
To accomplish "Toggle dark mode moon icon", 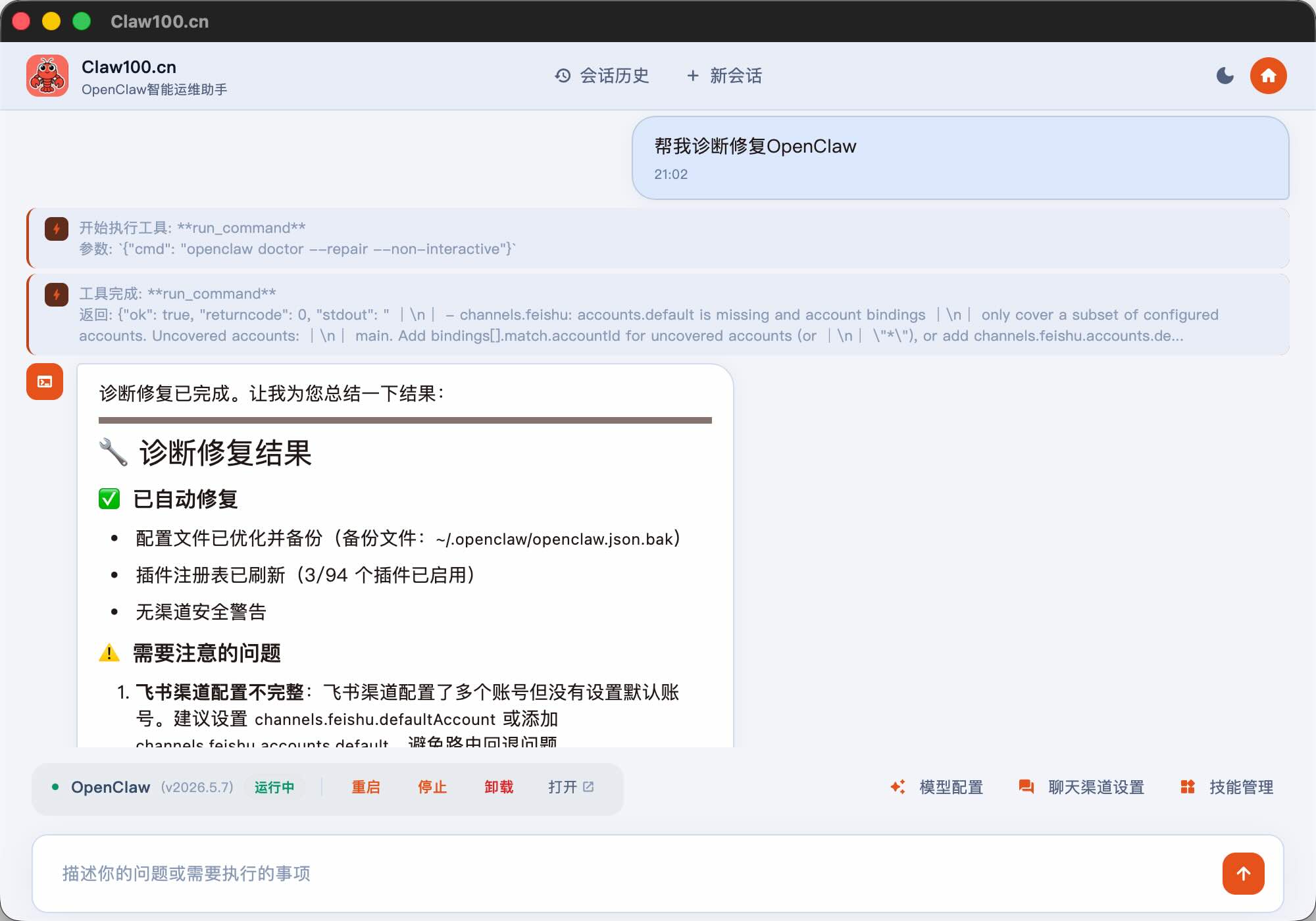I will (x=1225, y=76).
